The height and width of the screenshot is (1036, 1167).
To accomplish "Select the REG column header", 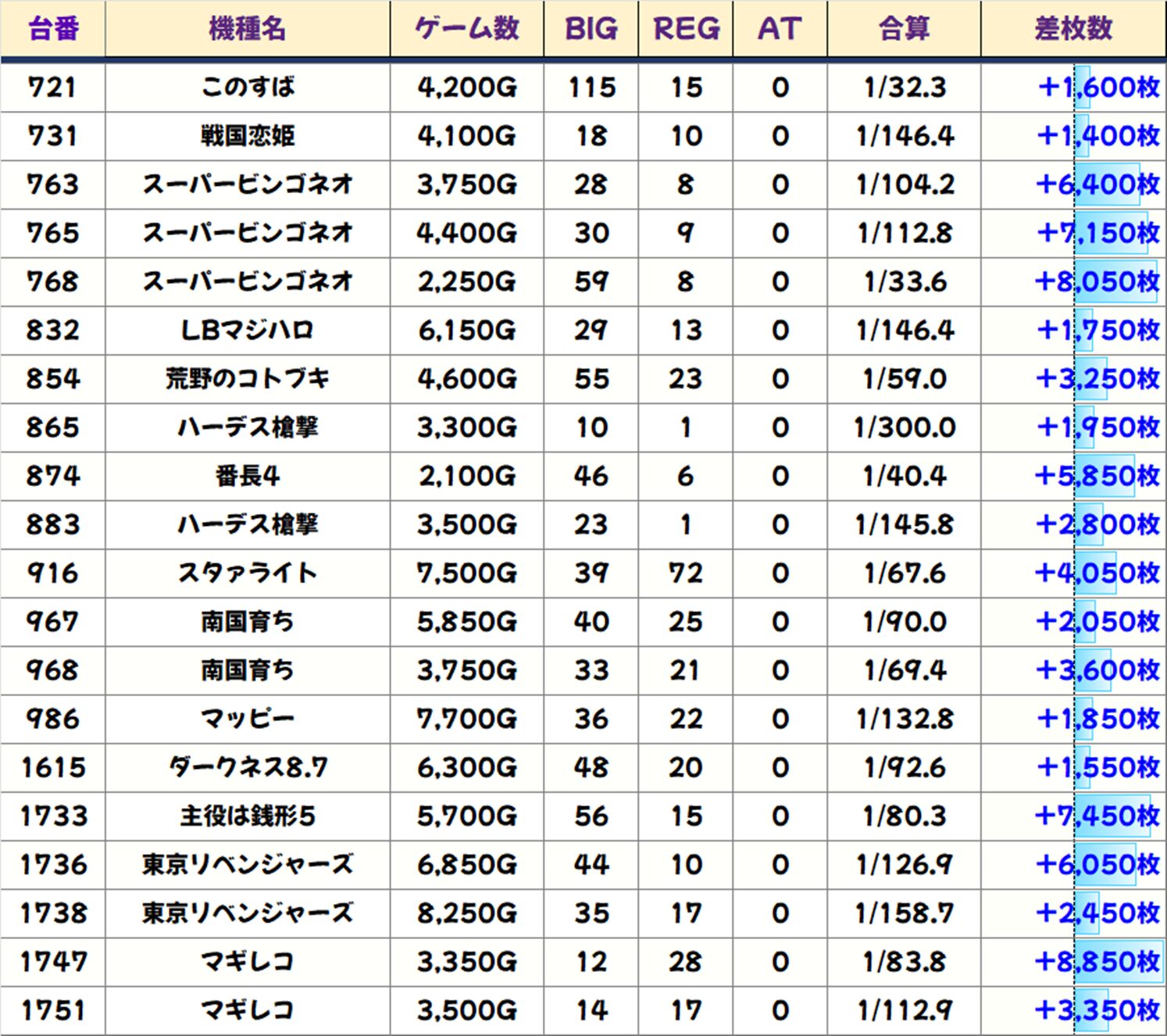I will tap(686, 29).
